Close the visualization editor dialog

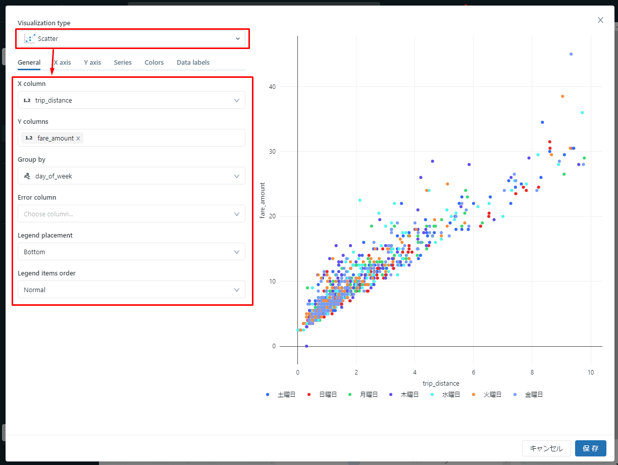(600, 20)
